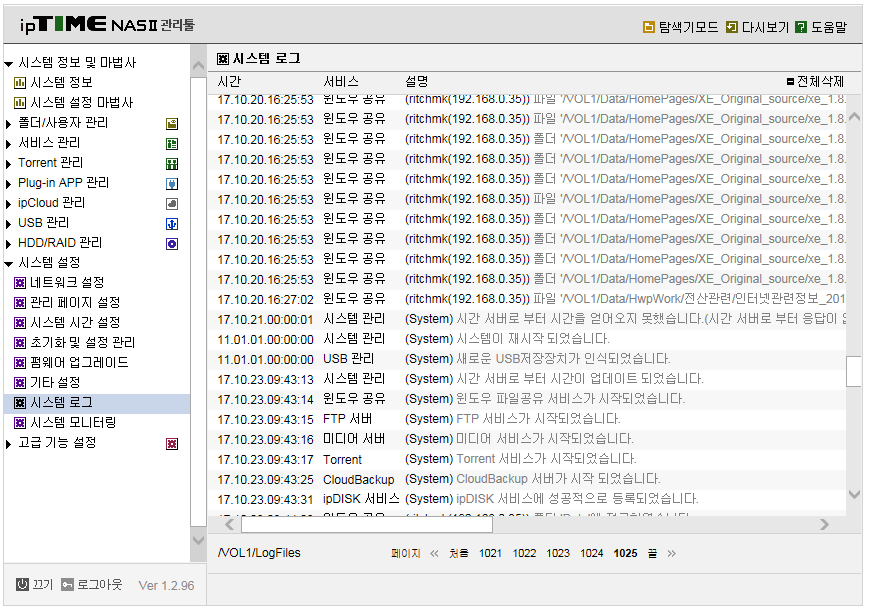Click the 'FTP 서버' log entry text
869x610 pixels.
[x=347, y=419]
